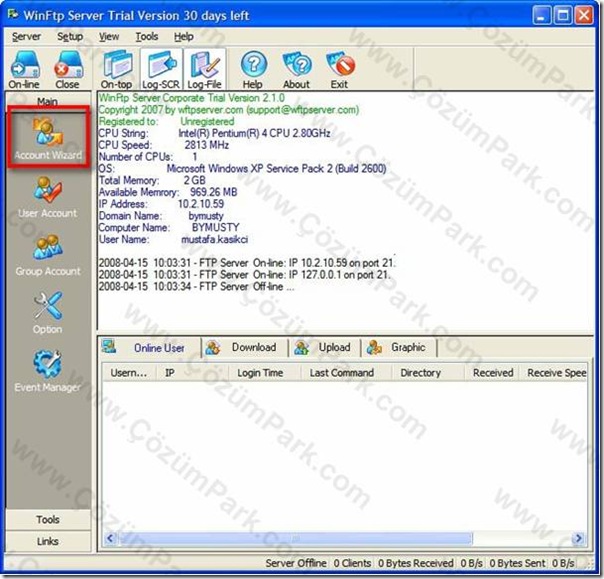604x579 pixels.
Task: Sort by IP column header
Action: pos(192,373)
